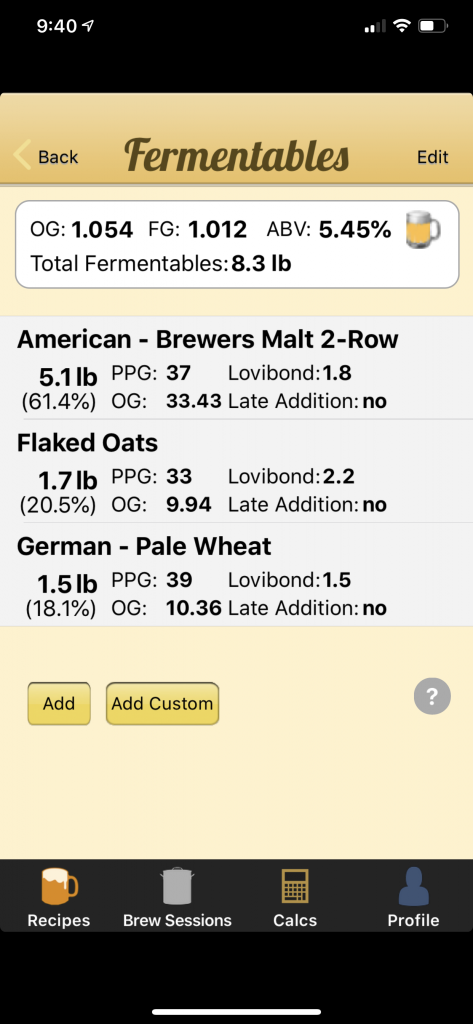The image size is (473, 1024).
Task: Switch to the Brew Sessions tab
Action: 177,896
